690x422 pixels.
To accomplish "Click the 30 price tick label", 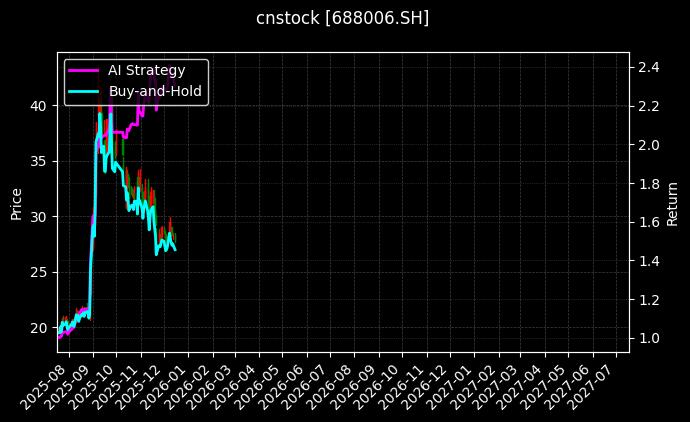I will tap(40, 217).
